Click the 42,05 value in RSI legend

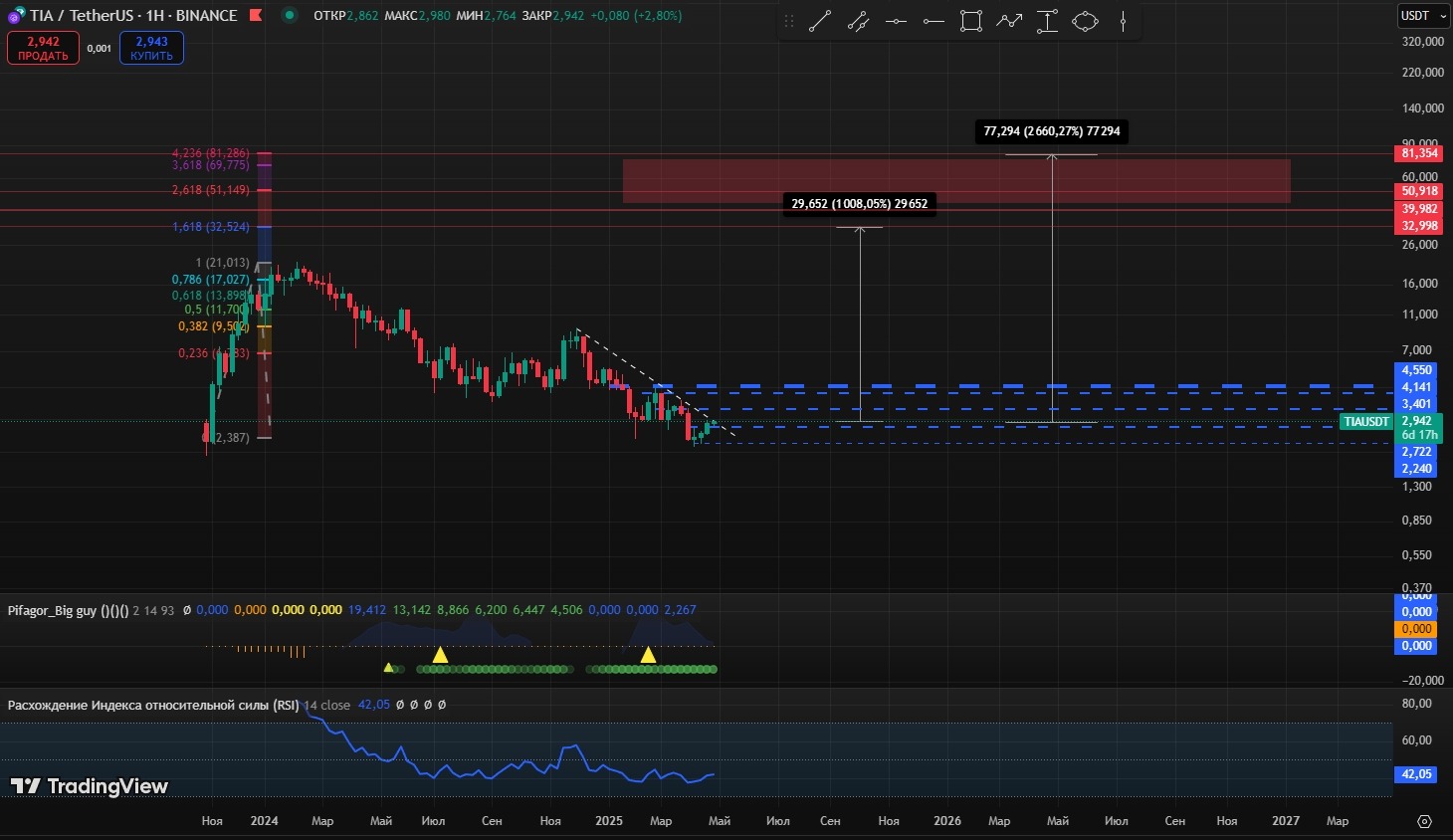pos(374,705)
